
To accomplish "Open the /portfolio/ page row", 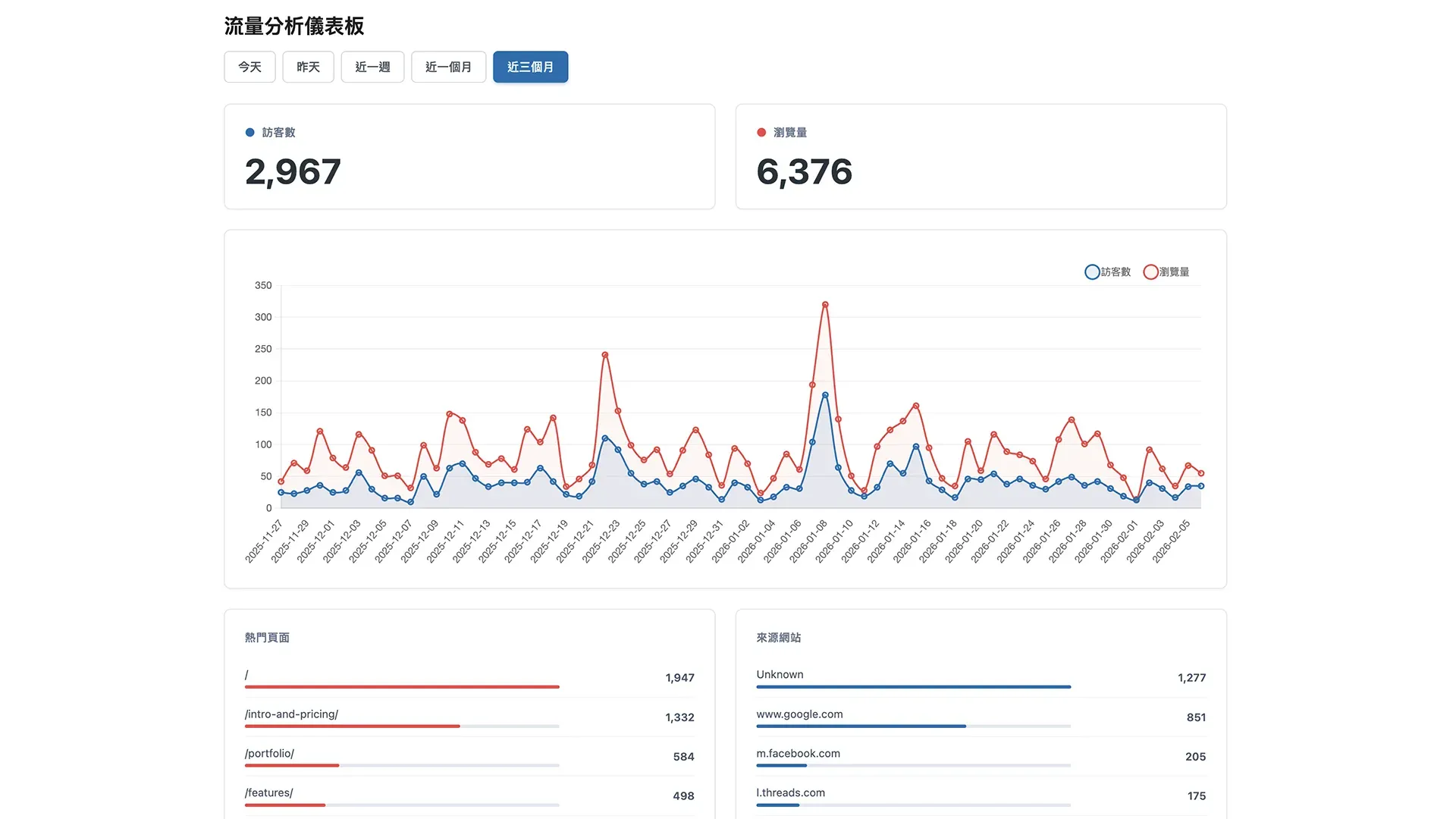I will 269,754.
